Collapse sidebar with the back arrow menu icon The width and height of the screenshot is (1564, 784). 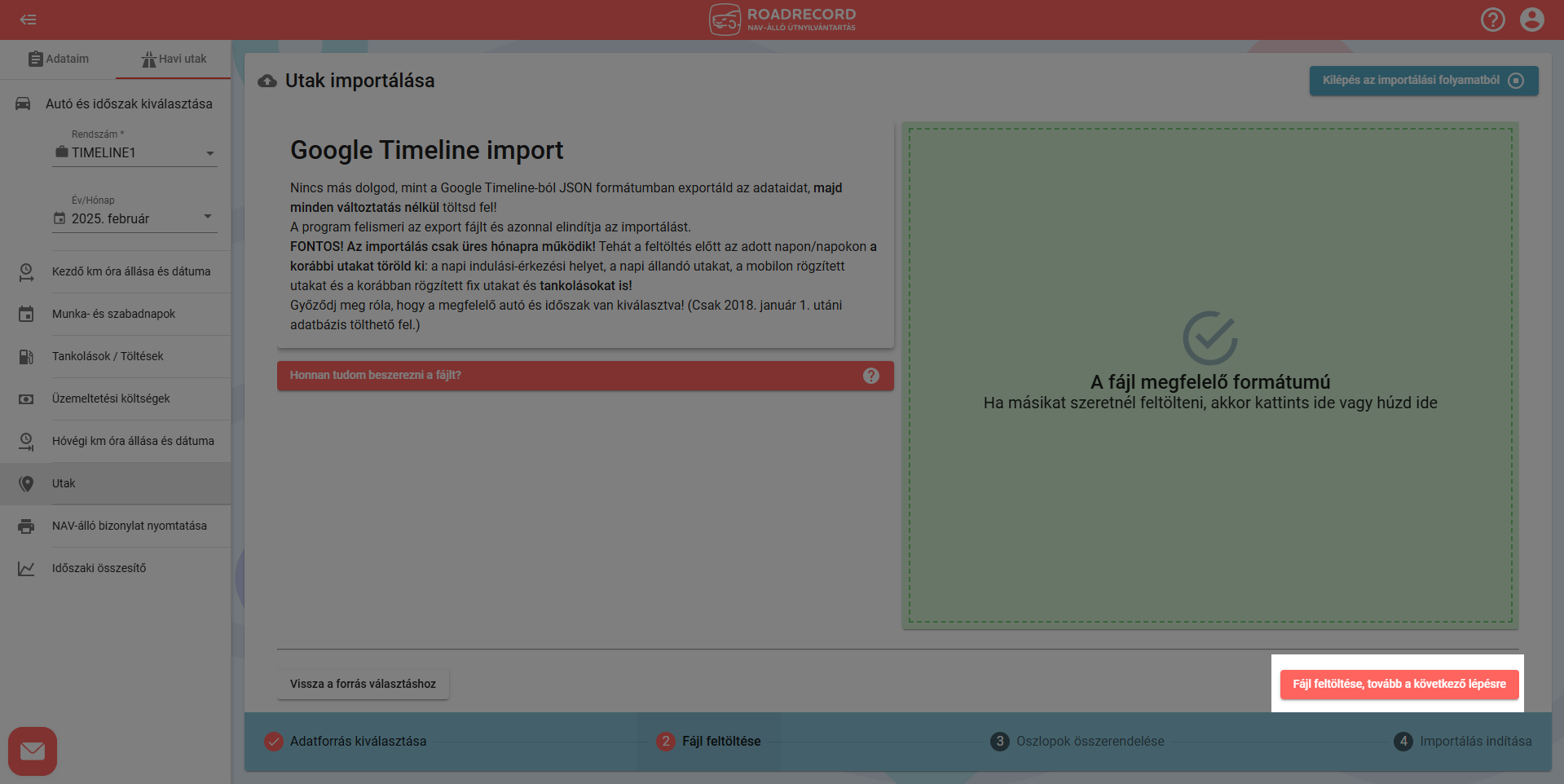29,20
